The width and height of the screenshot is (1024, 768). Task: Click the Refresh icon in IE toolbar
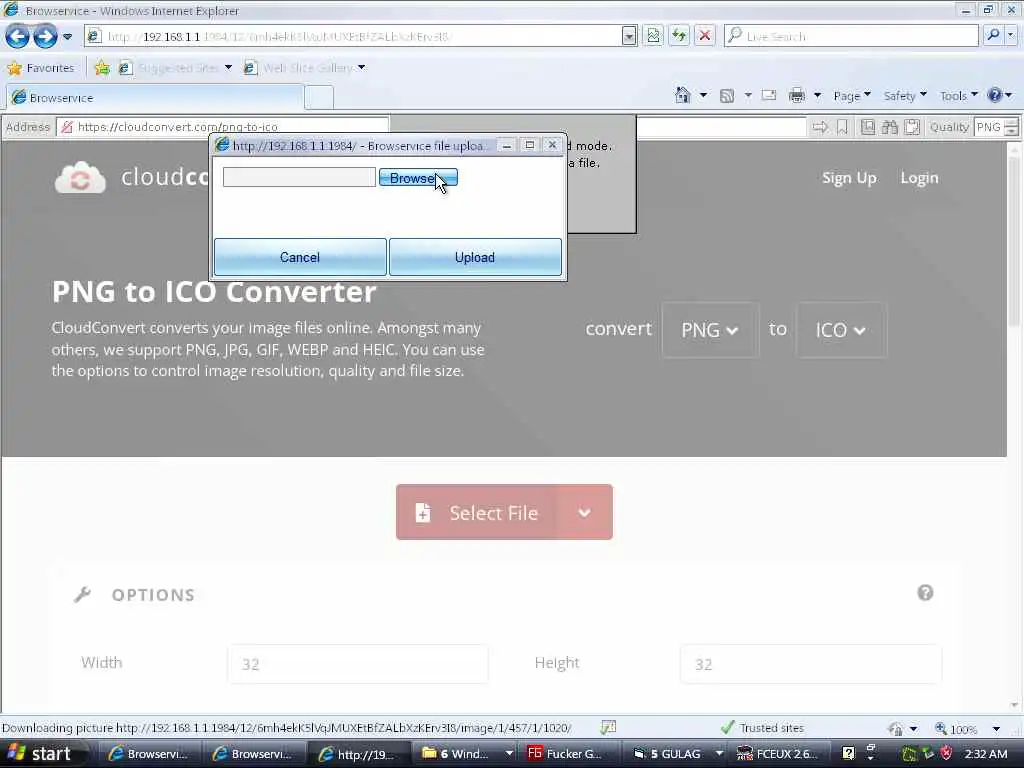[x=679, y=36]
